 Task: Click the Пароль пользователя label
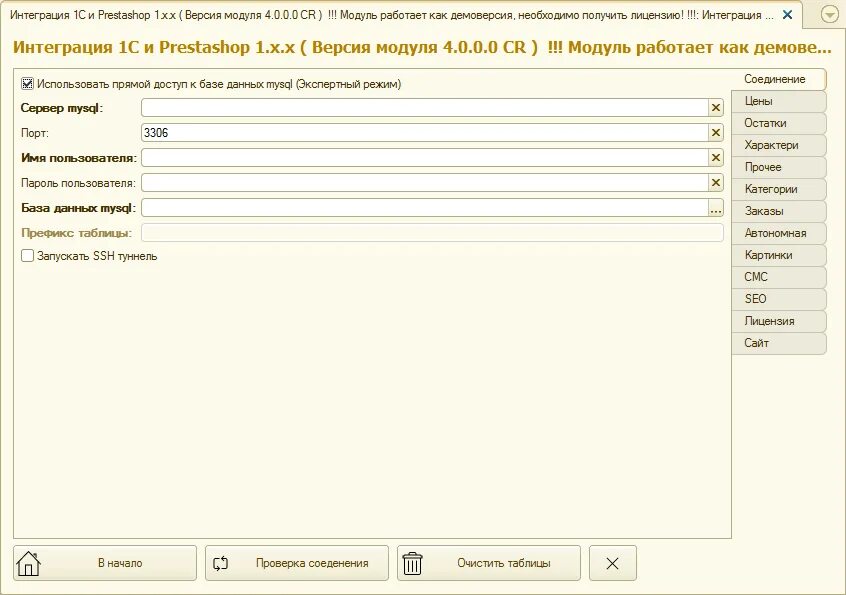tap(79, 183)
